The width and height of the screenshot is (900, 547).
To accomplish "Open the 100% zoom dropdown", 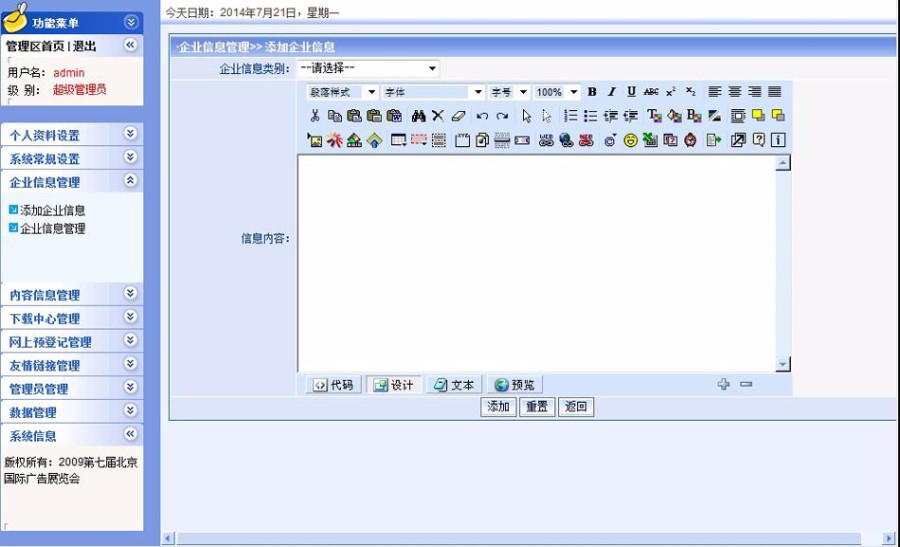I will (556, 92).
